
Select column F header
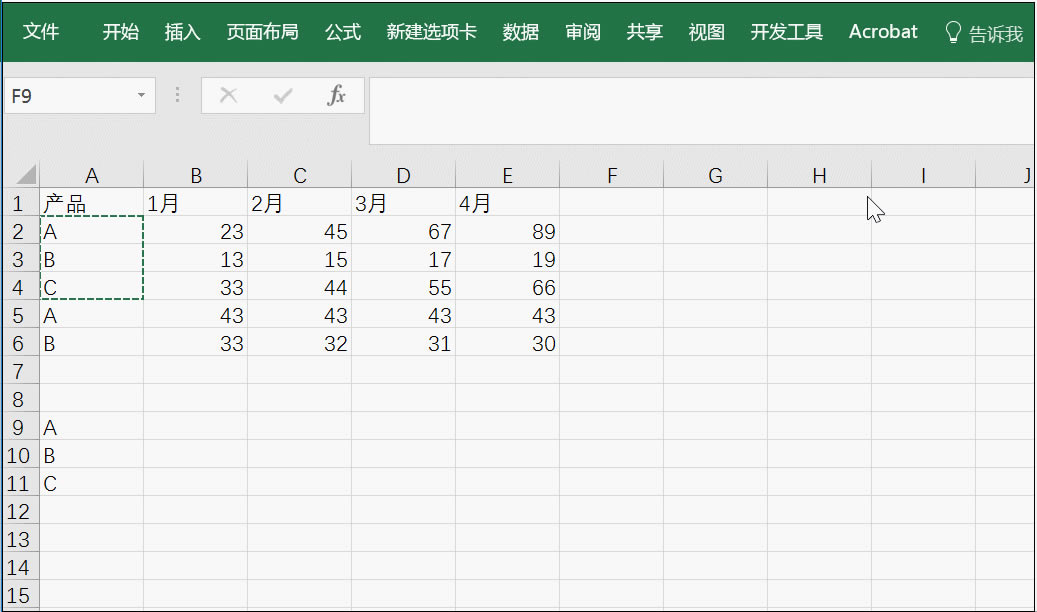pos(612,175)
